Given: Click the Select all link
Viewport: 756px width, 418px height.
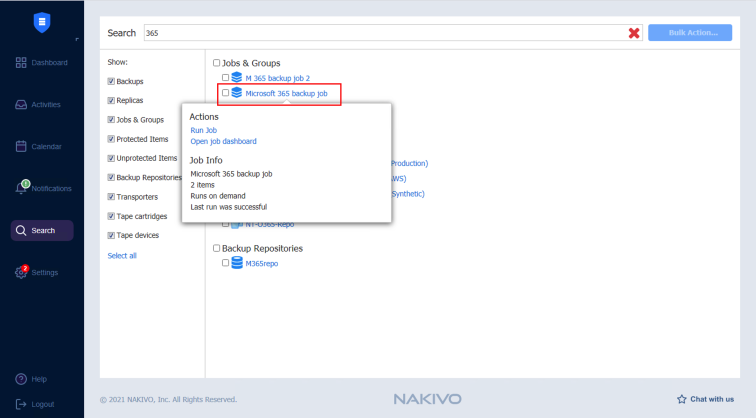Looking at the screenshot, I should click(122, 256).
